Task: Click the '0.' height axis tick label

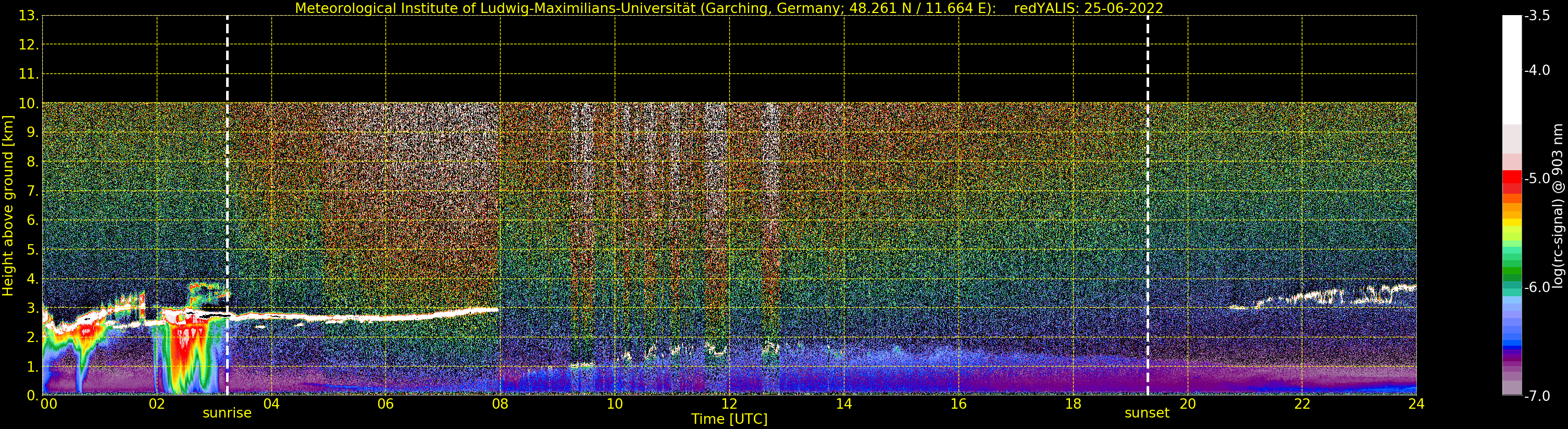Action: click(32, 396)
